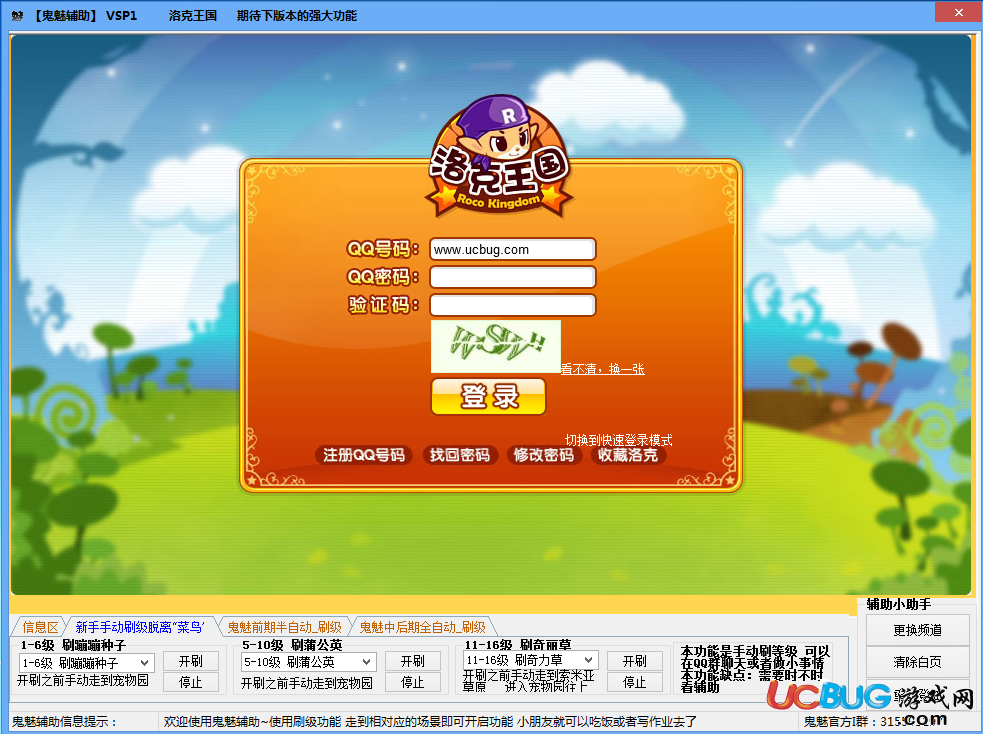Click the 更换频道 button
Image resolution: width=983 pixels, height=734 pixels.
918,630
